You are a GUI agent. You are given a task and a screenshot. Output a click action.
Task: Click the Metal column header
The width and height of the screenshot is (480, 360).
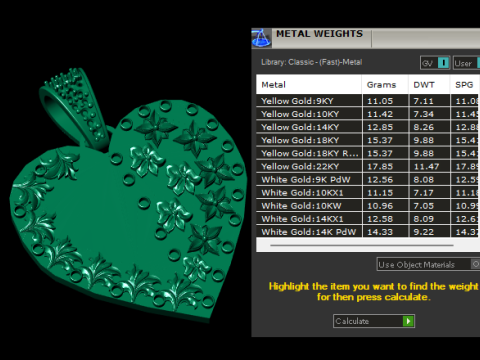pos(309,85)
